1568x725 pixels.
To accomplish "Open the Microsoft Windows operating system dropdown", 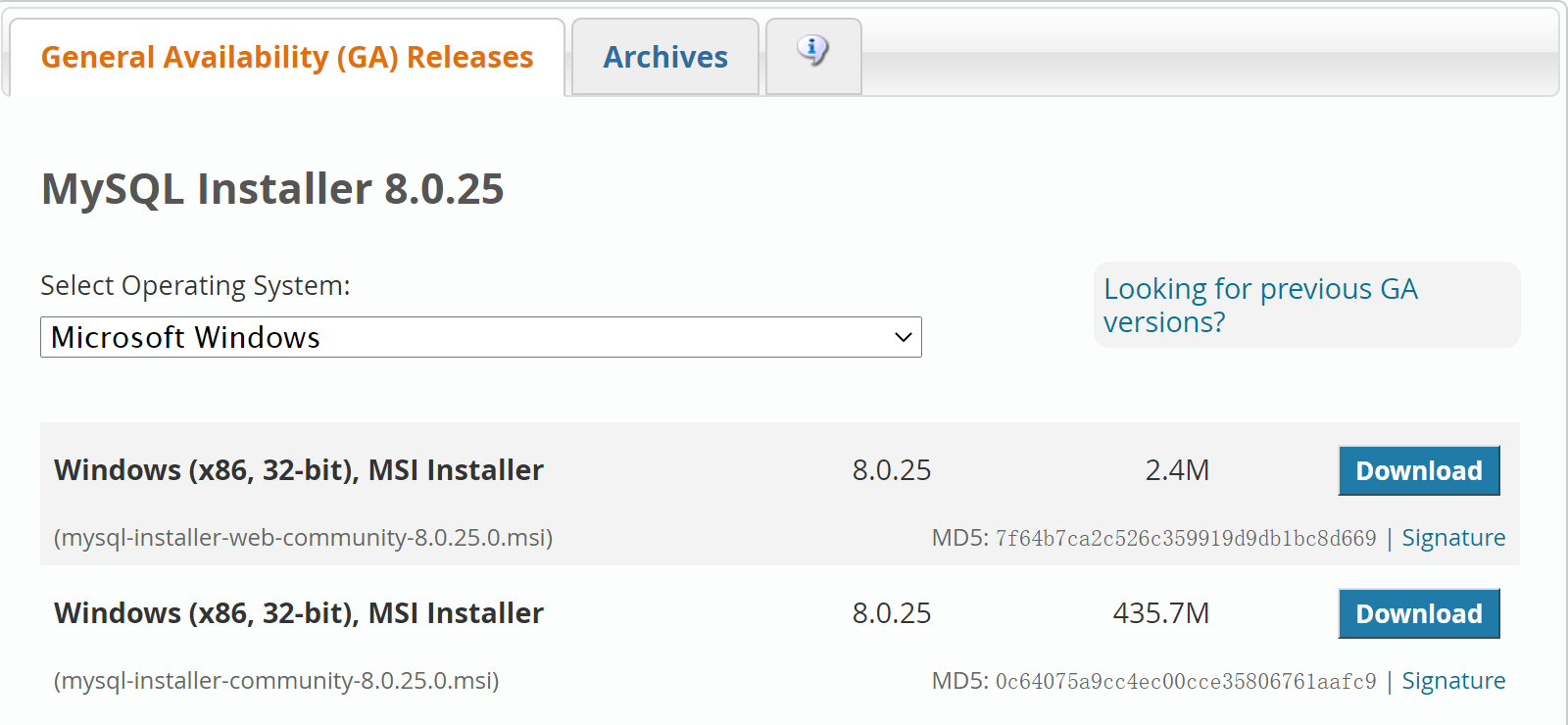I will click(481, 337).
